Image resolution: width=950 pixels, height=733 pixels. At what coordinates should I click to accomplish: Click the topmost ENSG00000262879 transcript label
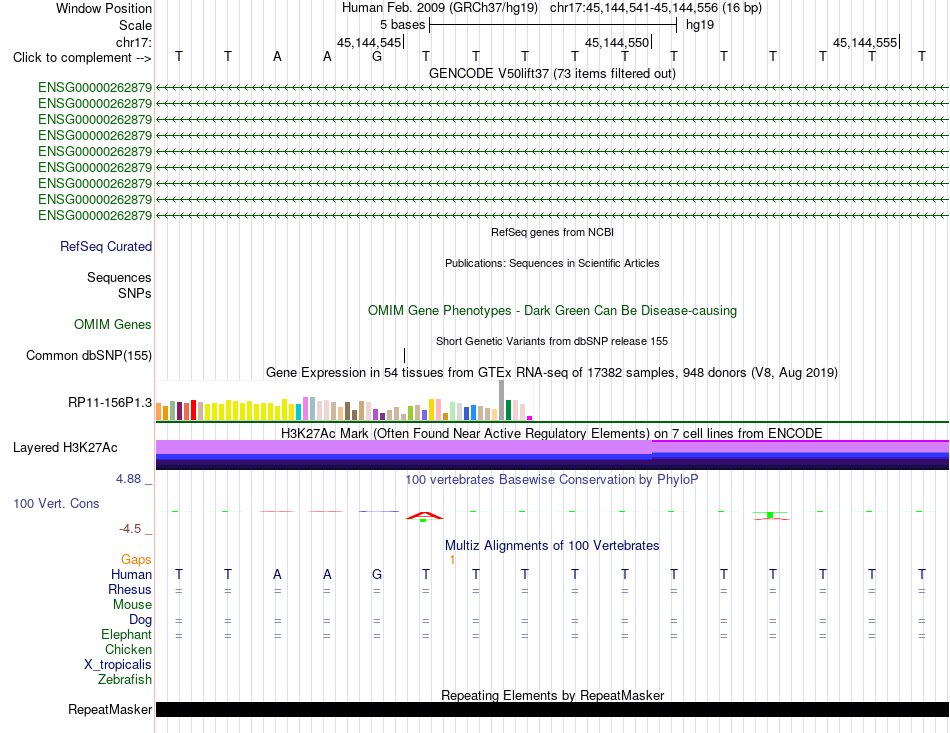95,88
